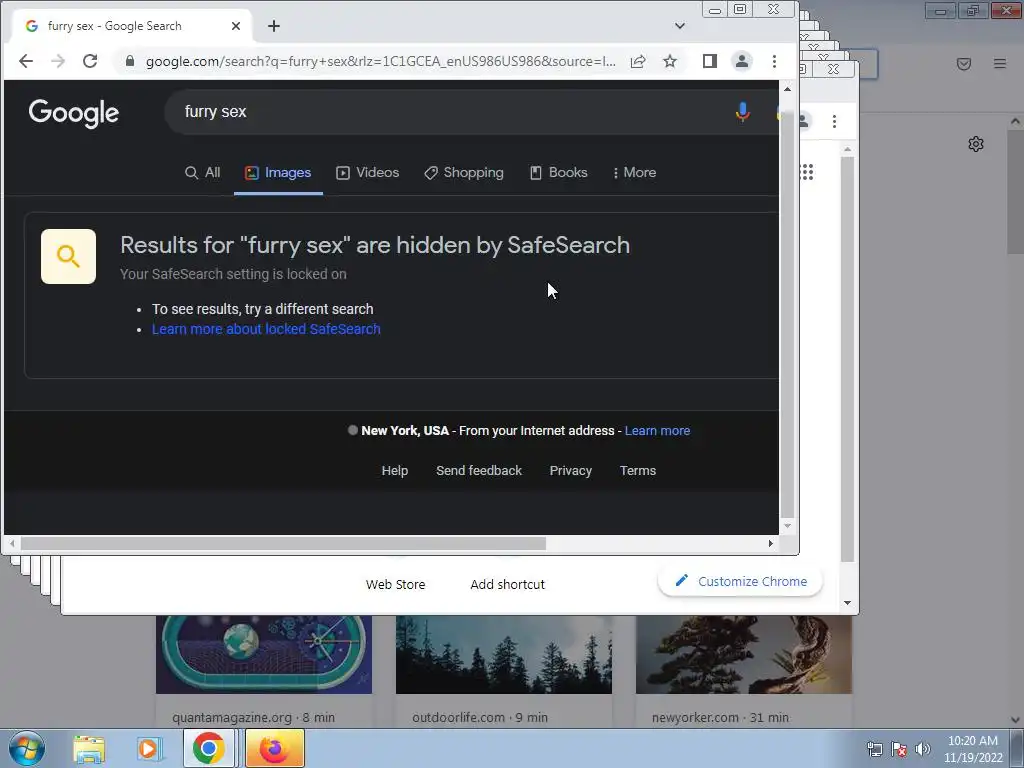The height and width of the screenshot is (768, 1024).
Task: Click the horizontal scrollbar of Chrome page
Action: pos(283,543)
